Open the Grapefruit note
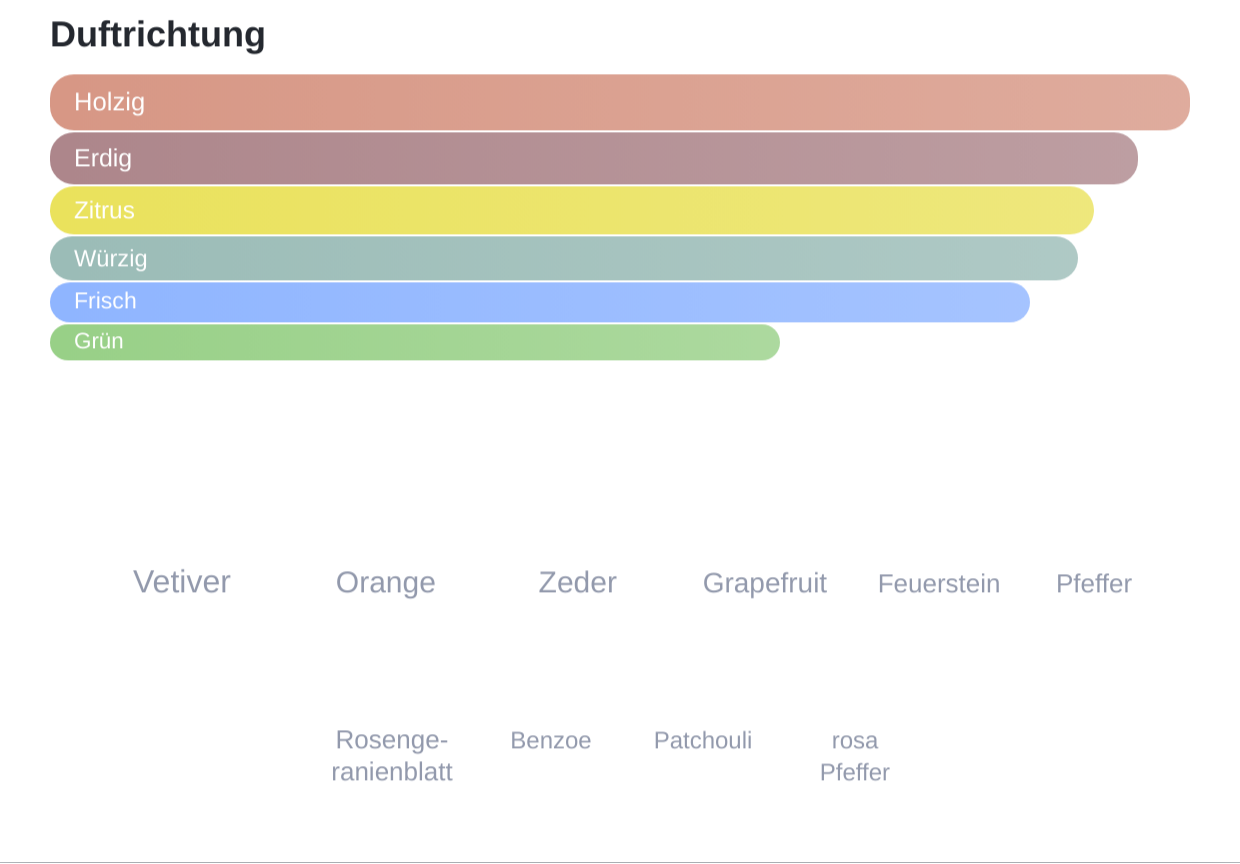This screenshot has width=1240, height=864. point(765,583)
